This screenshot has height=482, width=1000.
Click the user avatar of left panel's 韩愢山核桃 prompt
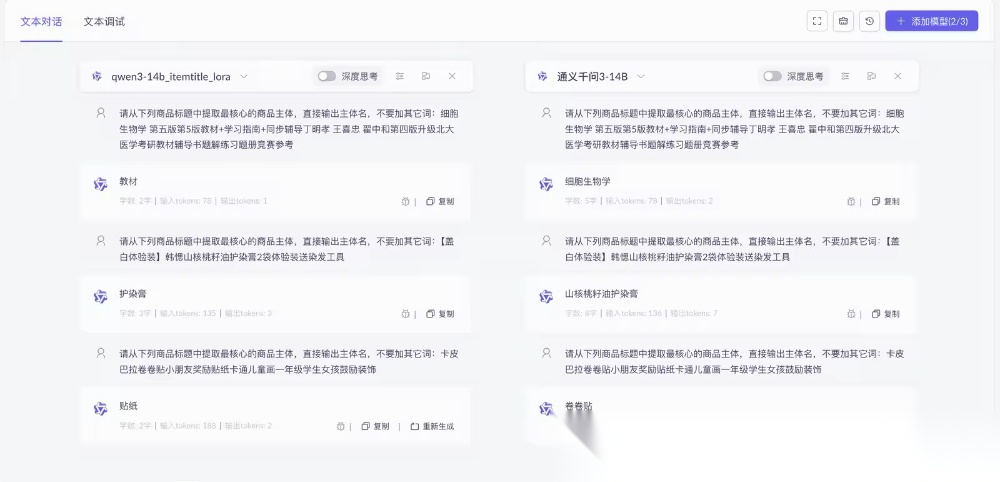click(101, 240)
